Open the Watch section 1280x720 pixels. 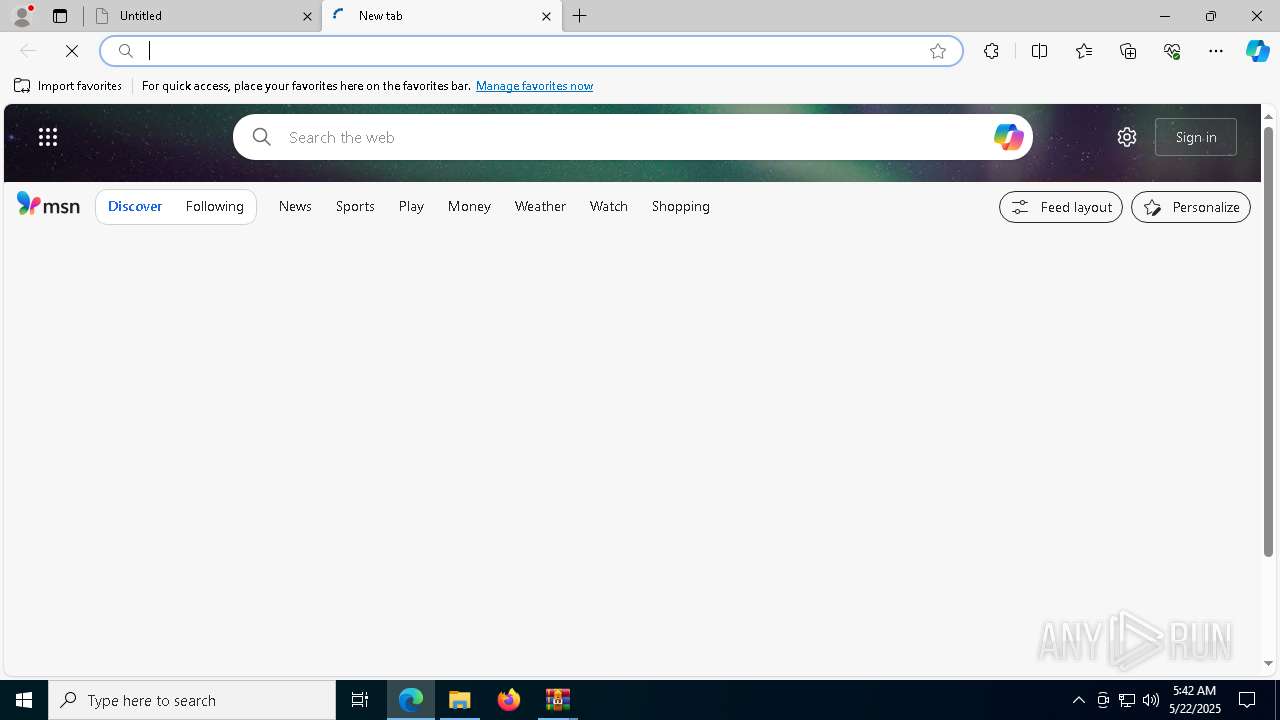click(x=609, y=206)
